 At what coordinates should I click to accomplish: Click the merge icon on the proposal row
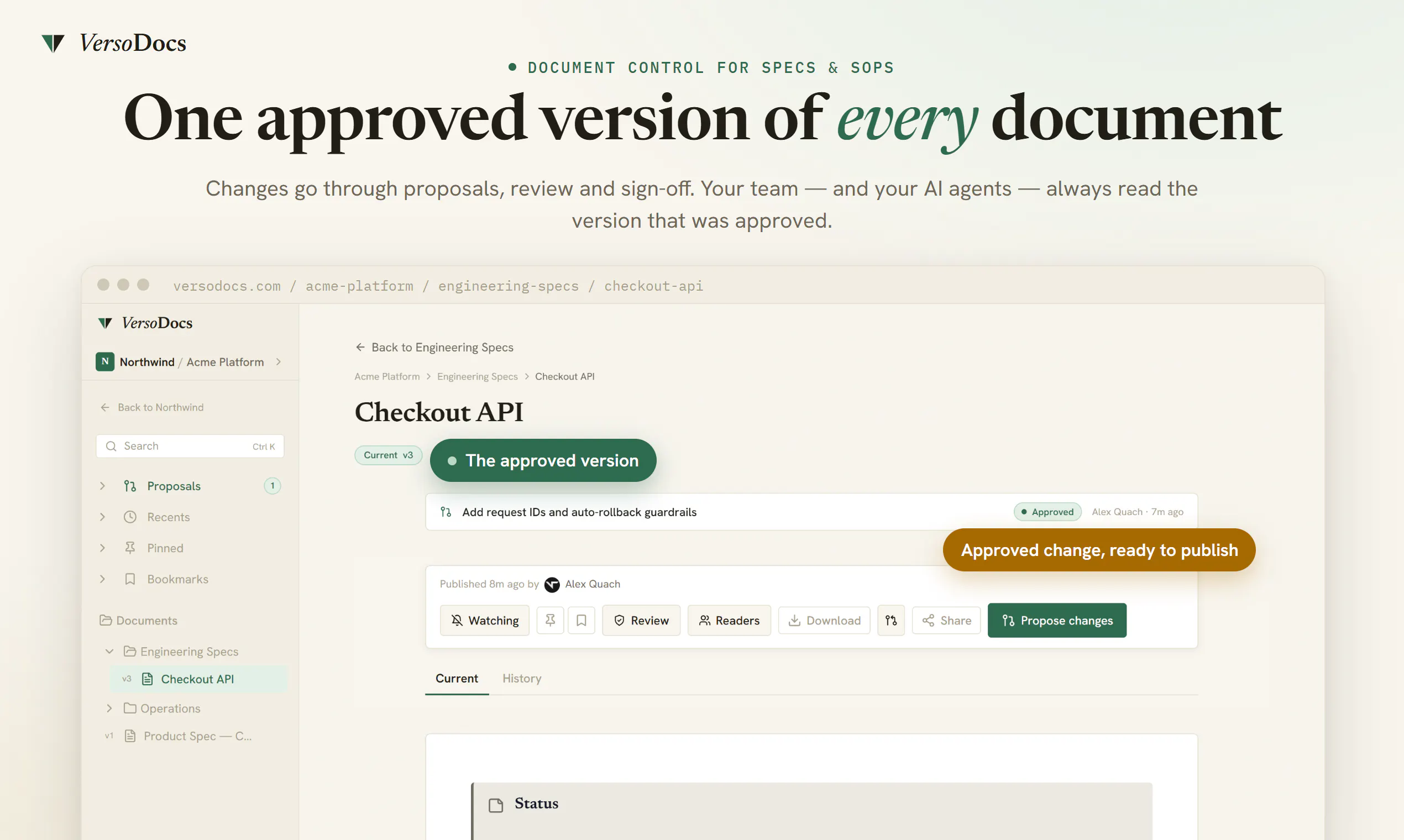tap(446, 512)
